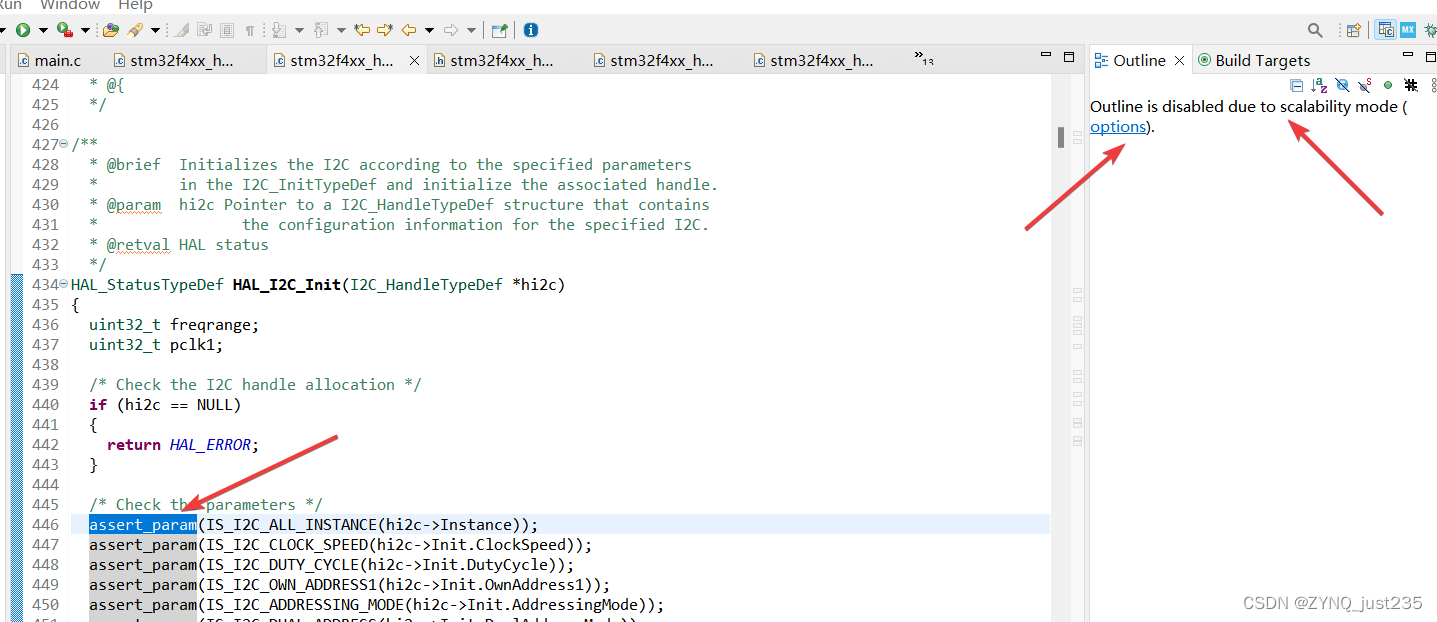Toggle Hide Non-Public Members filter
Viewport: 1437px width, 622px height.
coord(1388,85)
